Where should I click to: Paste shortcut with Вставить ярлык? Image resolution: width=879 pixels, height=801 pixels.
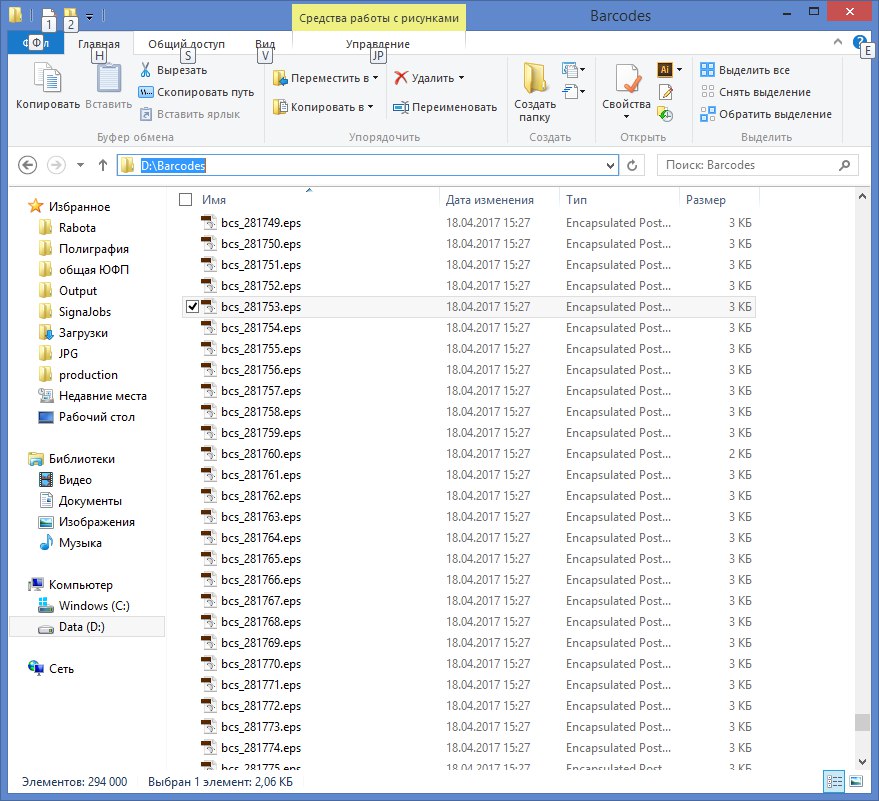(x=189, y=114)
